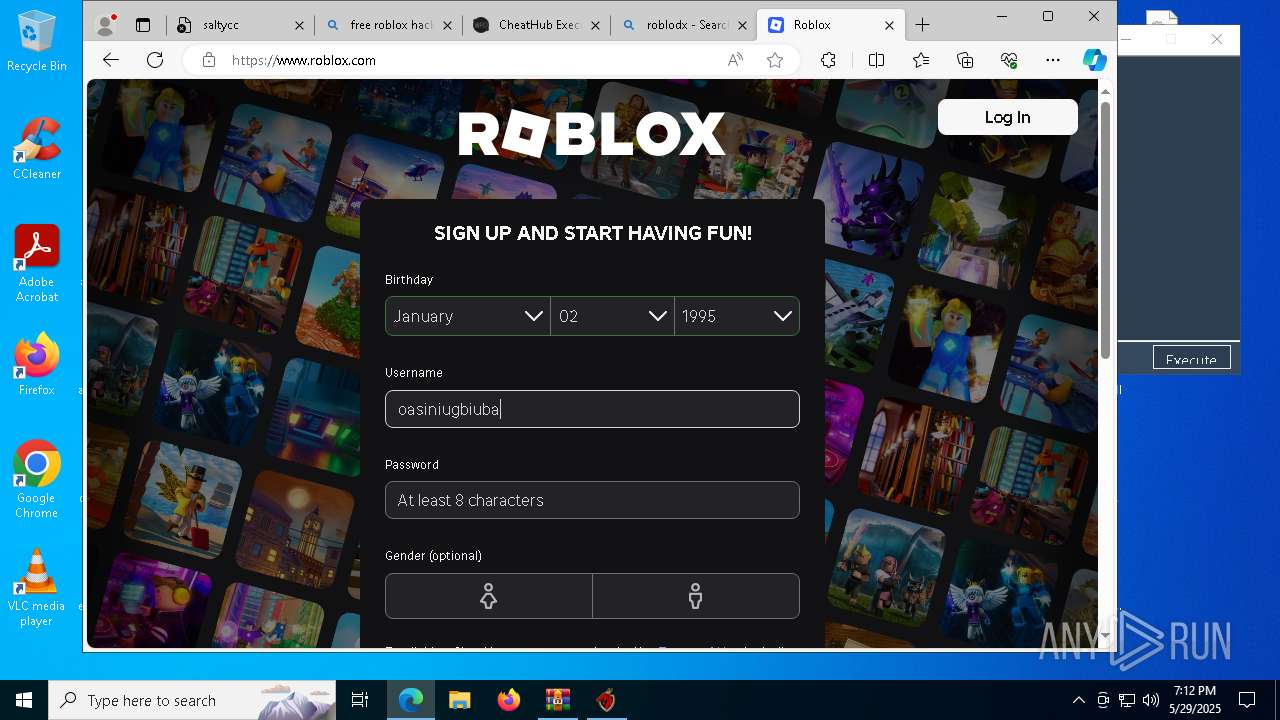Select the male gender option
Viewport: 1280px width, 720px height.
(696, 596)
